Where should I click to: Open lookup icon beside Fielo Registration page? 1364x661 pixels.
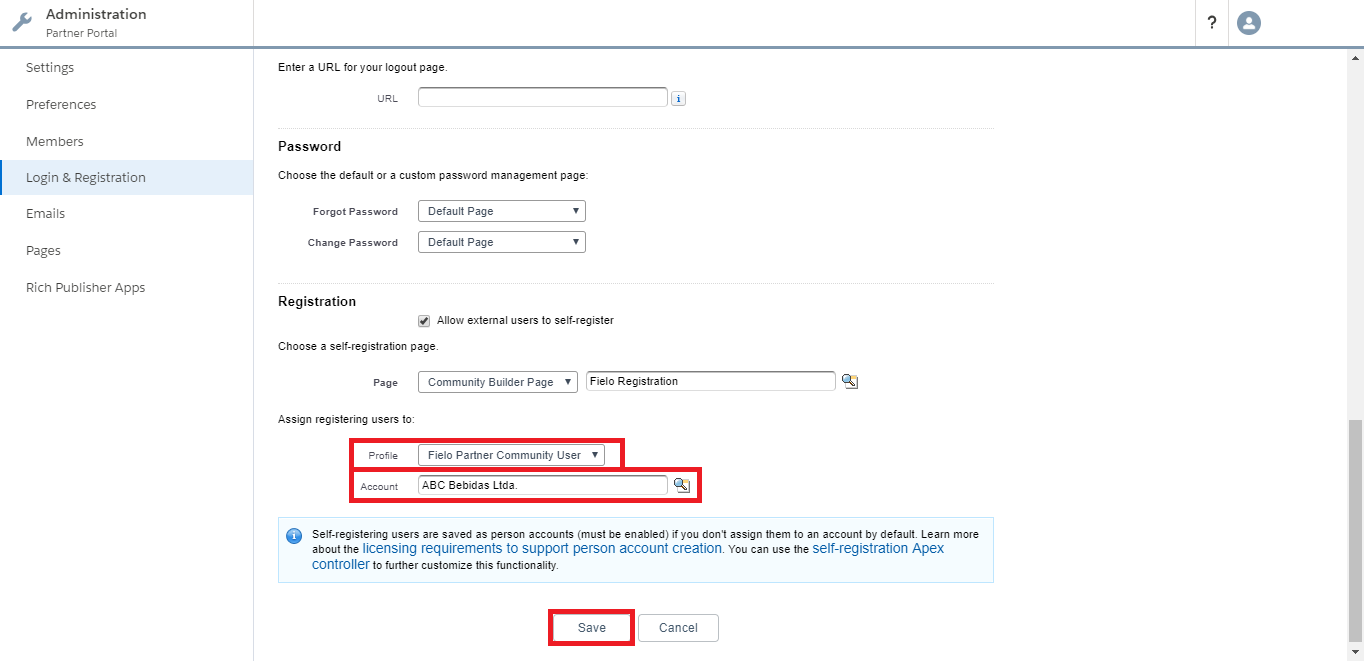[x=849, y=381]
